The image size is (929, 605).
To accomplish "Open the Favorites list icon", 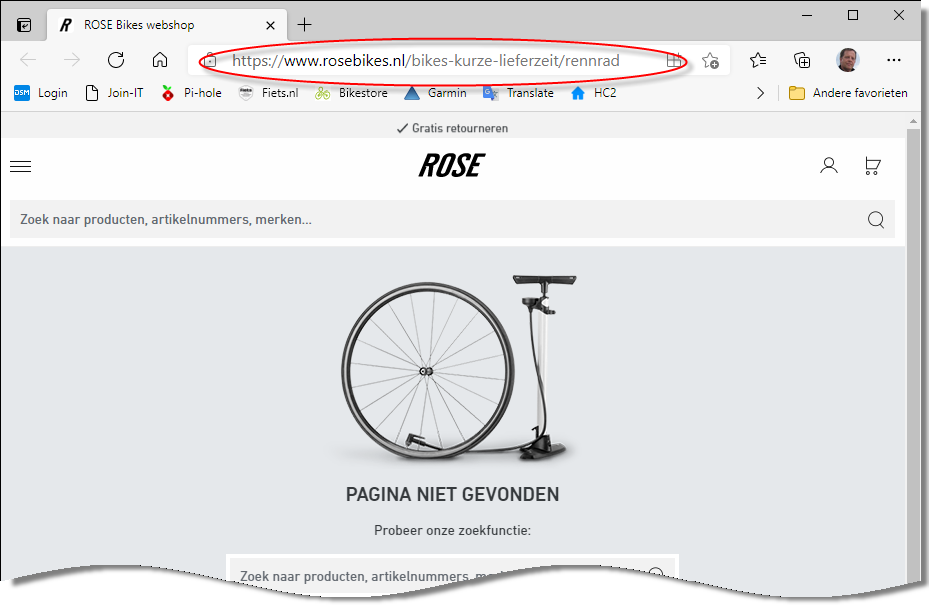I will 758,60.
